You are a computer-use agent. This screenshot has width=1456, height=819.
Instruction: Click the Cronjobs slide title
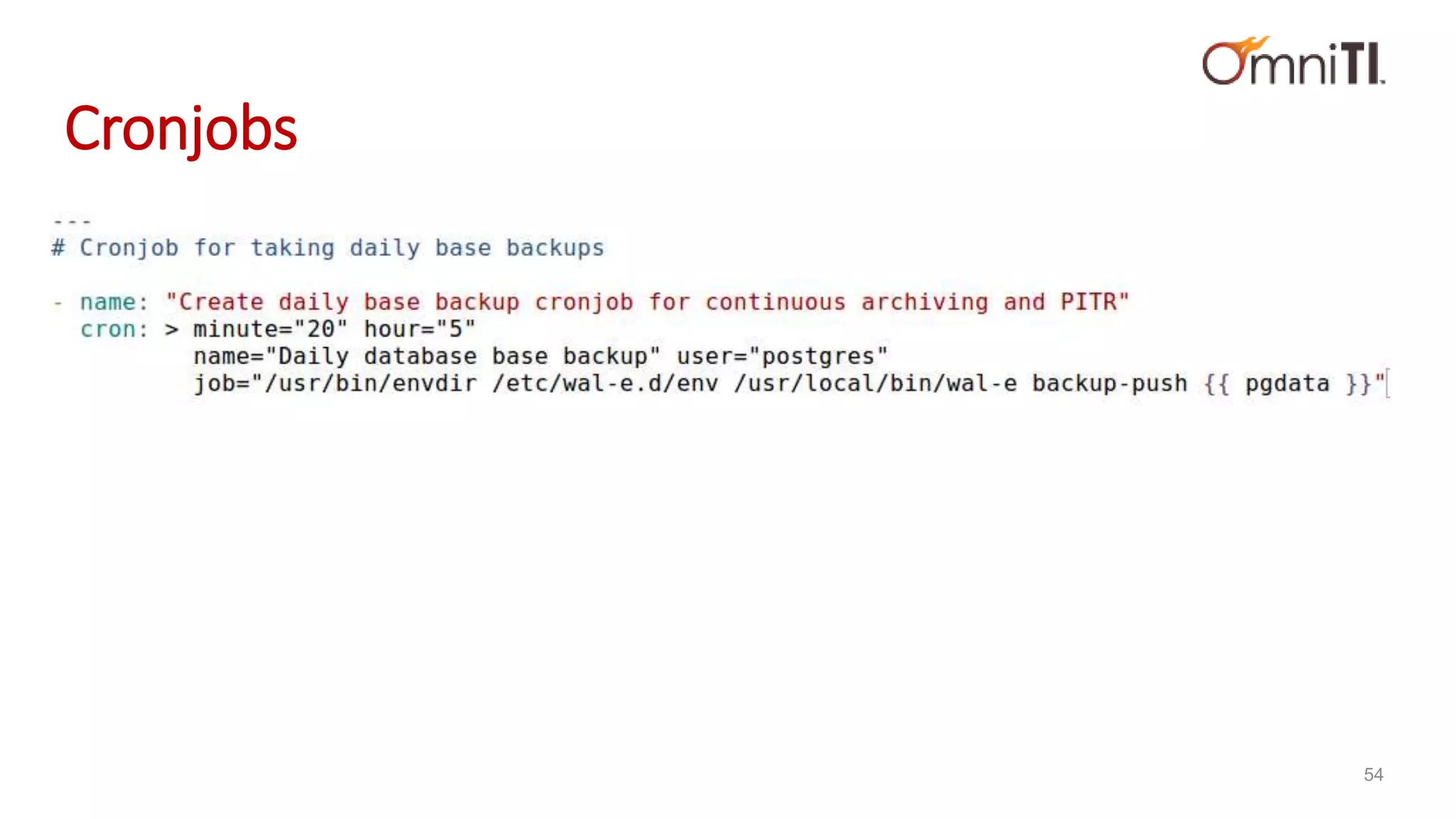pos(181,129)
